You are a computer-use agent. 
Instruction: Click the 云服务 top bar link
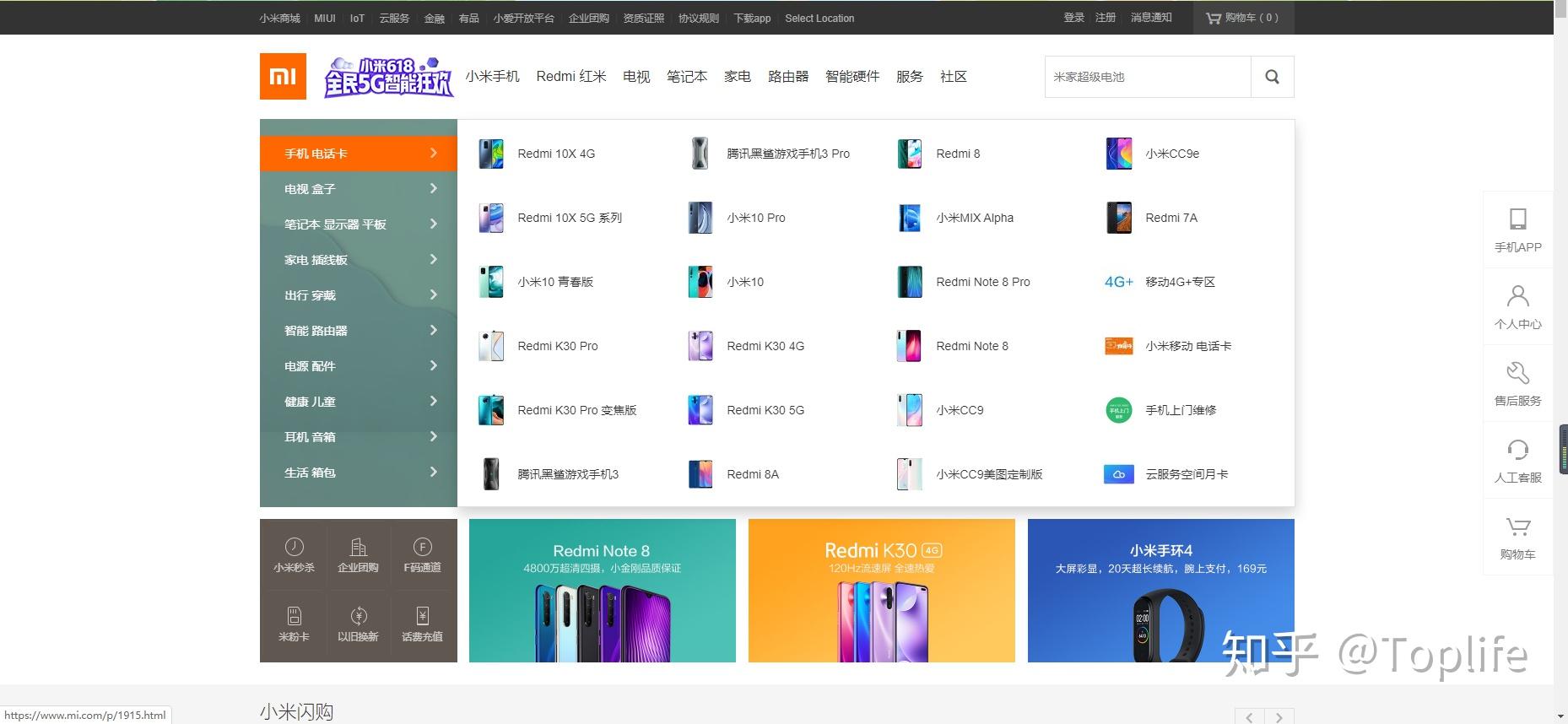pos(394,19)
